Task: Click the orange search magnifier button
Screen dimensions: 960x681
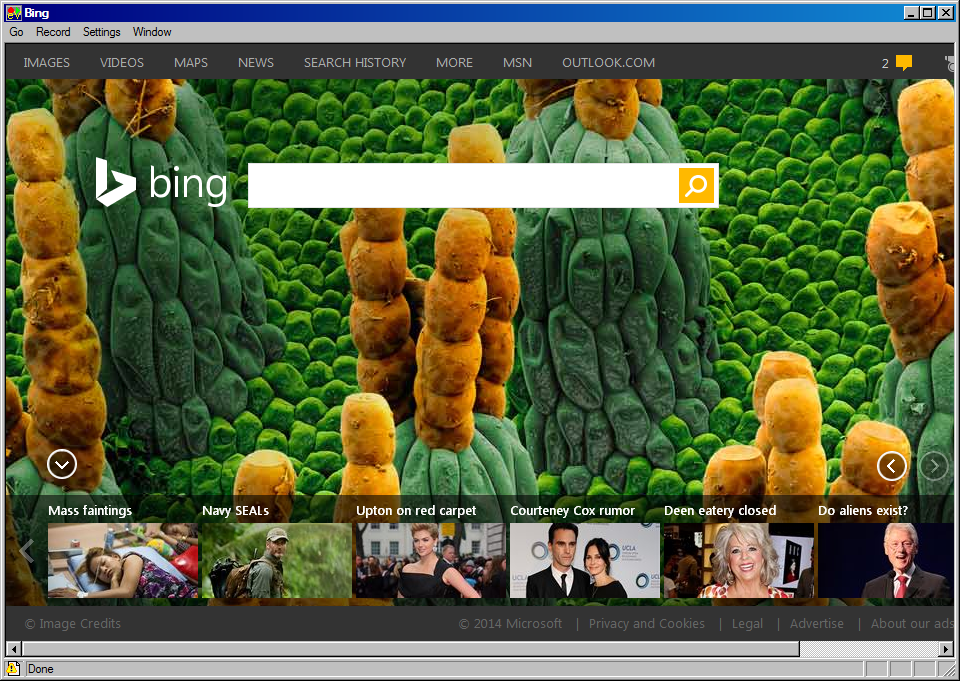Action: (x=697, y=186)
